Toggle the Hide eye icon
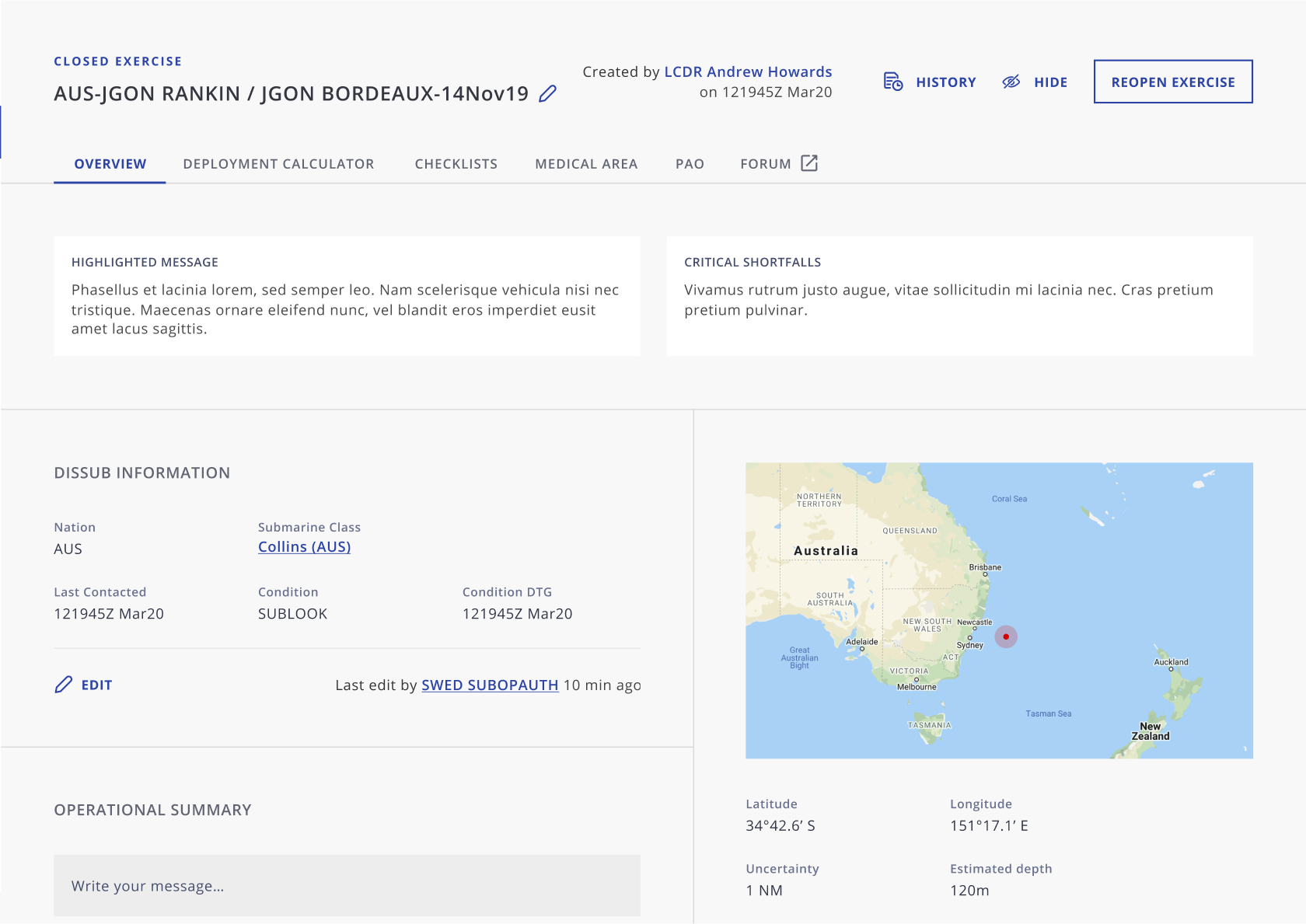Screen dimensions: 1306x924 [1011, 82]
